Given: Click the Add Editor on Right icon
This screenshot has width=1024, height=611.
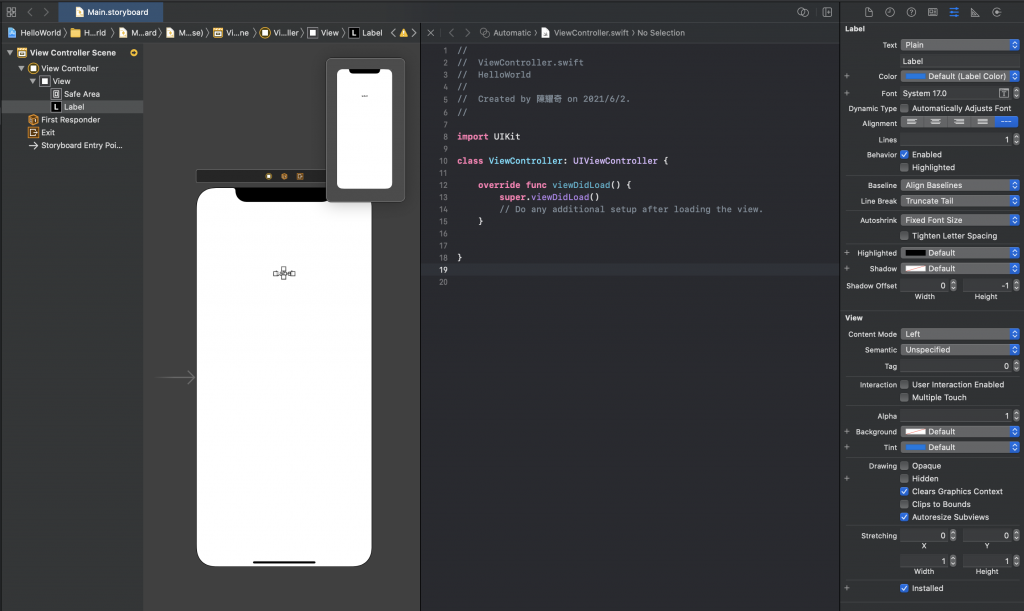Looking at the screenshot, I should [x=827, y=12].
